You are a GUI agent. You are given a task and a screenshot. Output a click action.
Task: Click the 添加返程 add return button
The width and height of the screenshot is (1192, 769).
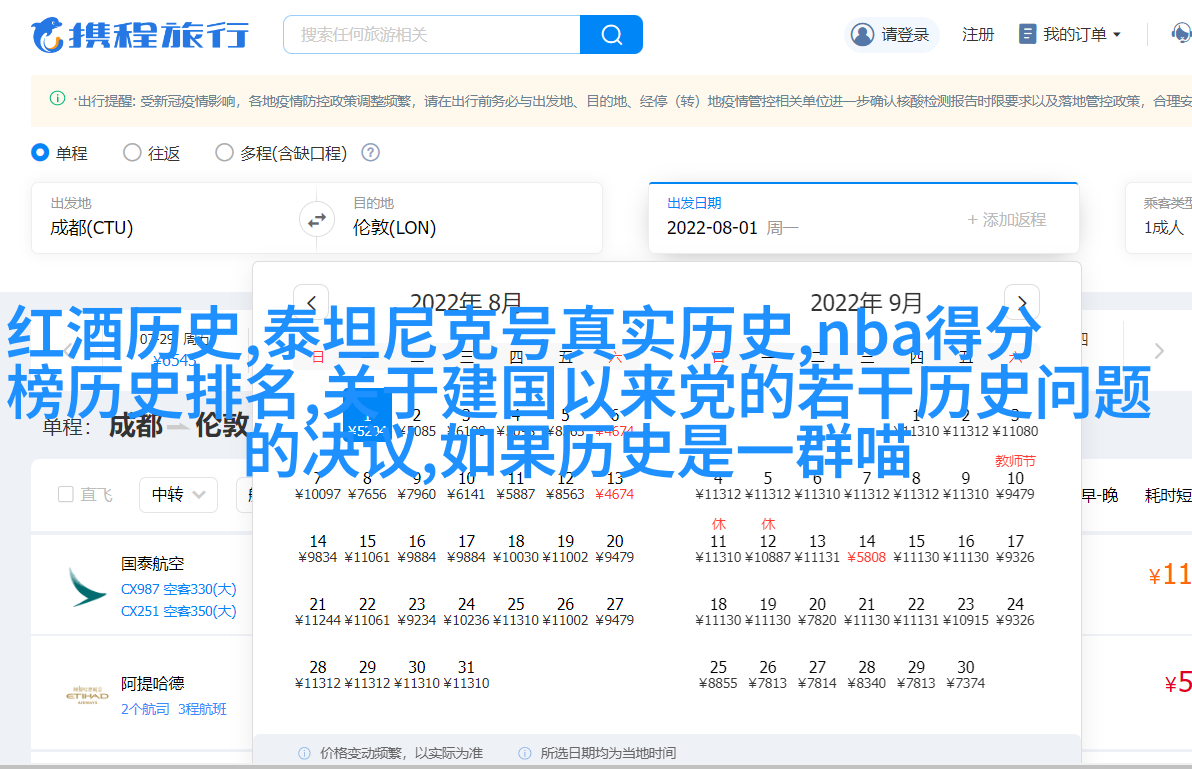tap(1007, 220)
